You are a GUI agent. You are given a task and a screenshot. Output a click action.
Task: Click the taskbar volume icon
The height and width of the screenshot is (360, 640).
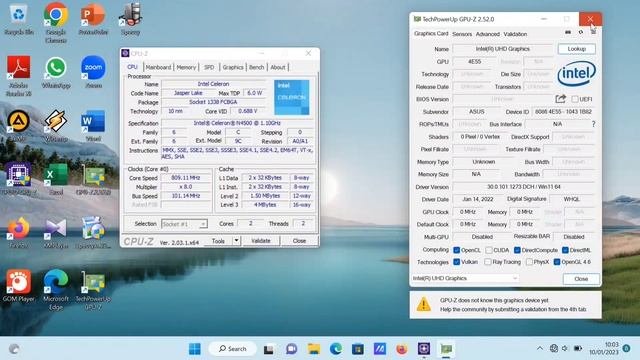(x=565, y=348)
